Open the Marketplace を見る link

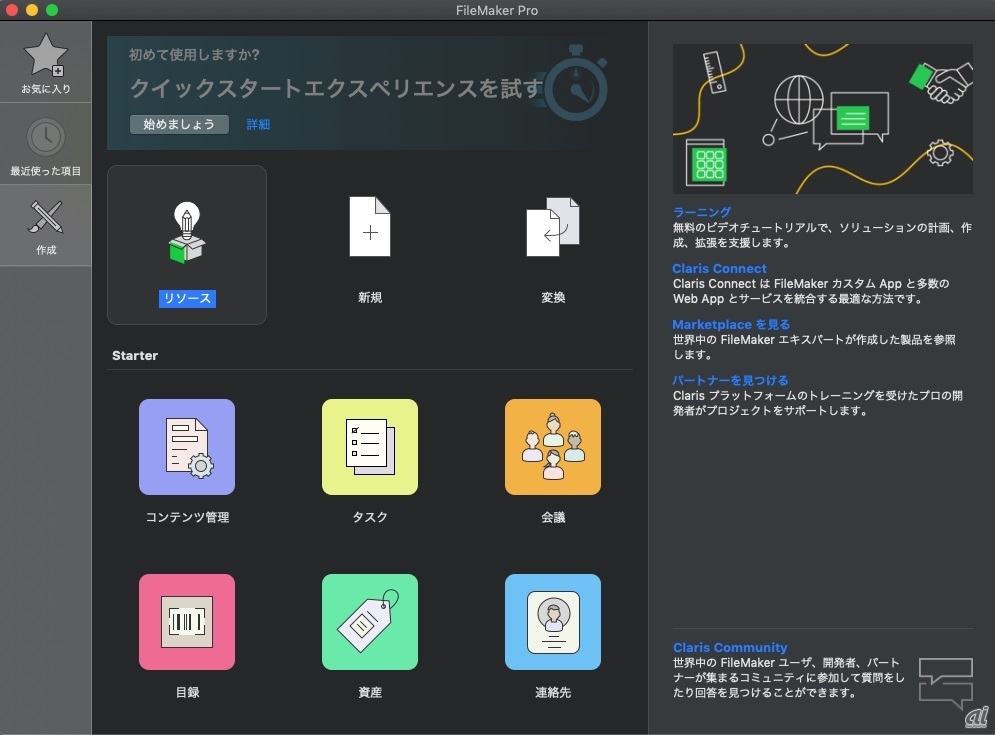[x=731, y=324]
